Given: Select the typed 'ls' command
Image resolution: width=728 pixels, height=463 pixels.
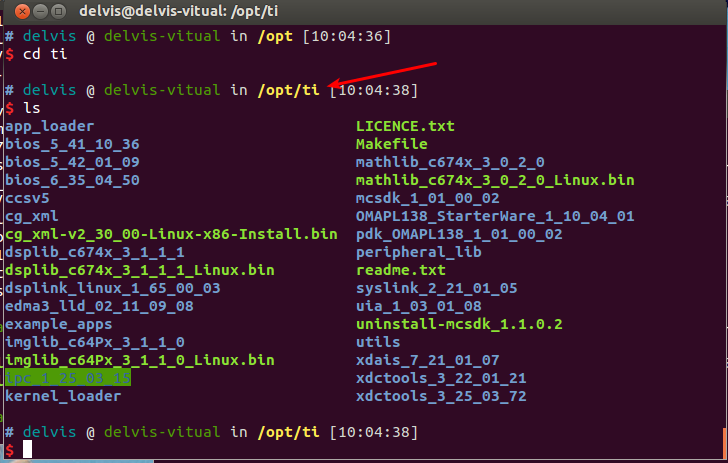Looking at the screenshot, I should pyautogui.click(x=32, y=108).
